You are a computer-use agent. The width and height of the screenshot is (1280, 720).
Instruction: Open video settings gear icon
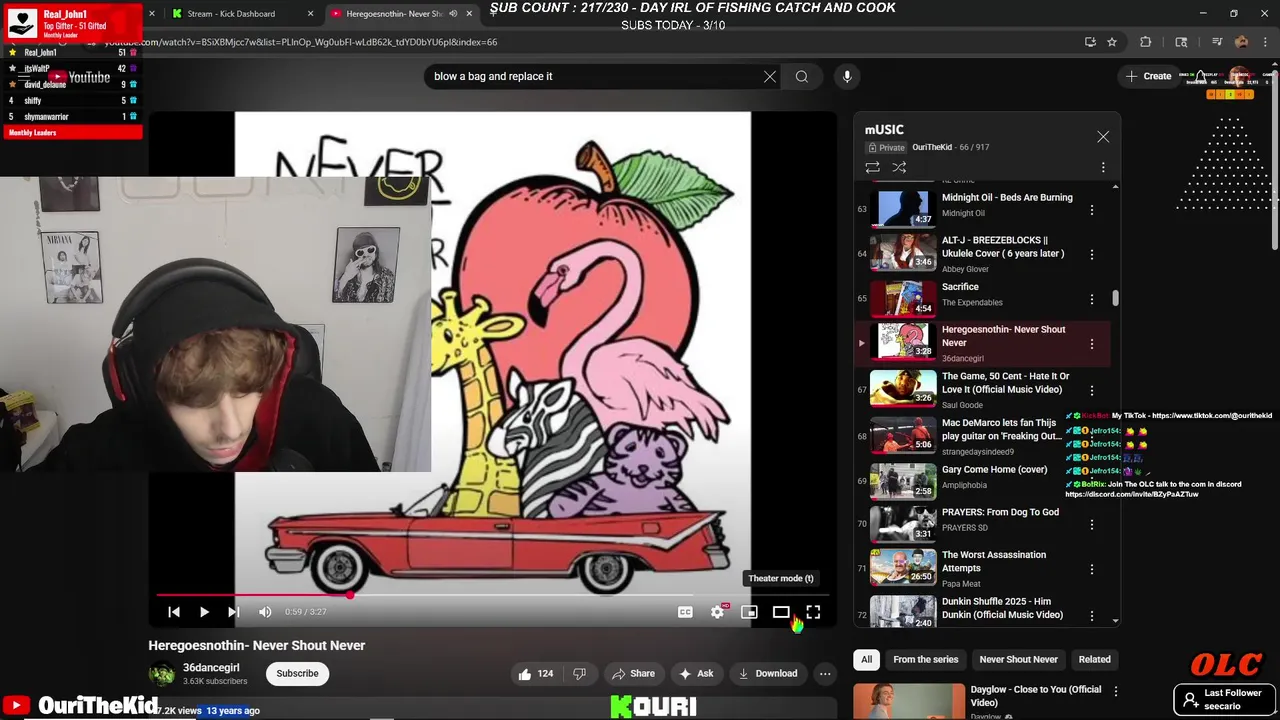pyautogui.click(x=717, y=612)
